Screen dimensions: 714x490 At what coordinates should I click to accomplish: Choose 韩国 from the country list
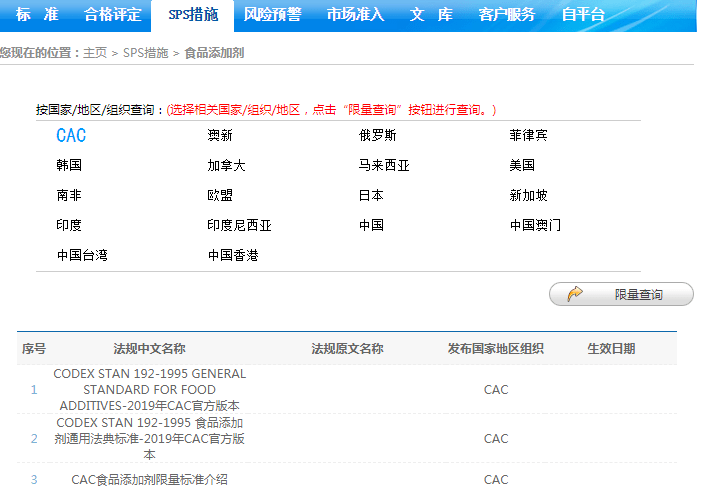[69, 165]
